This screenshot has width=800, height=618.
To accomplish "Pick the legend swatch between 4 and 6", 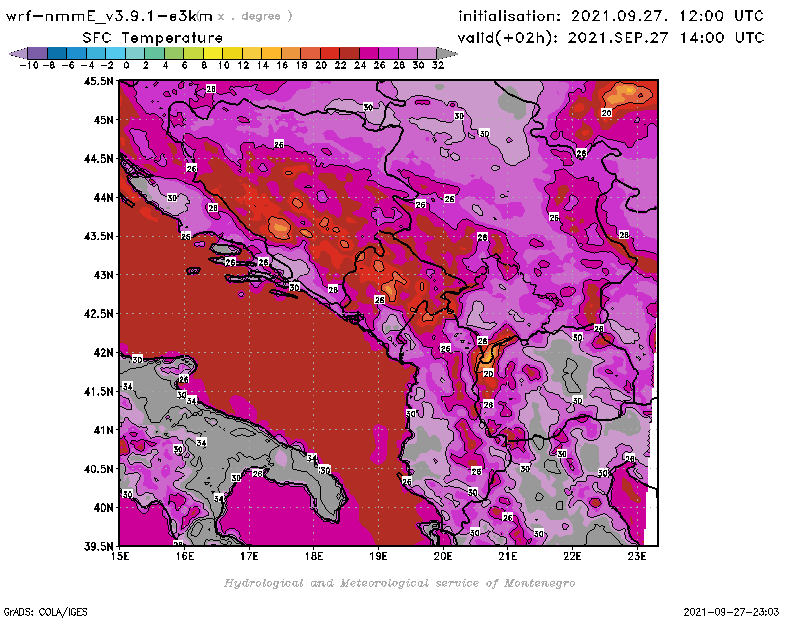I will pos(174,53).
